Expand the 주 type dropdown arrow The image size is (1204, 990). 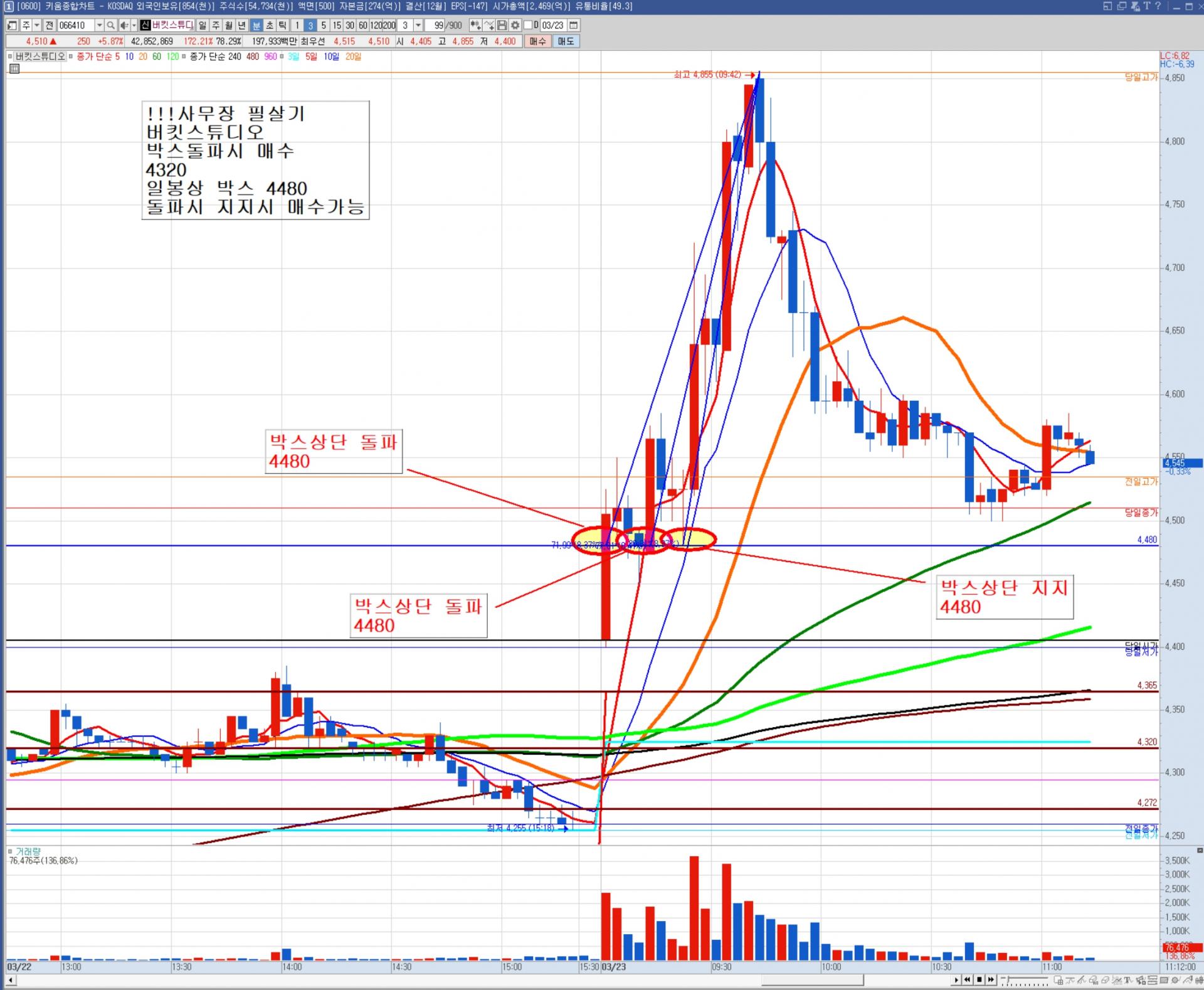click(x=37, y=26)
